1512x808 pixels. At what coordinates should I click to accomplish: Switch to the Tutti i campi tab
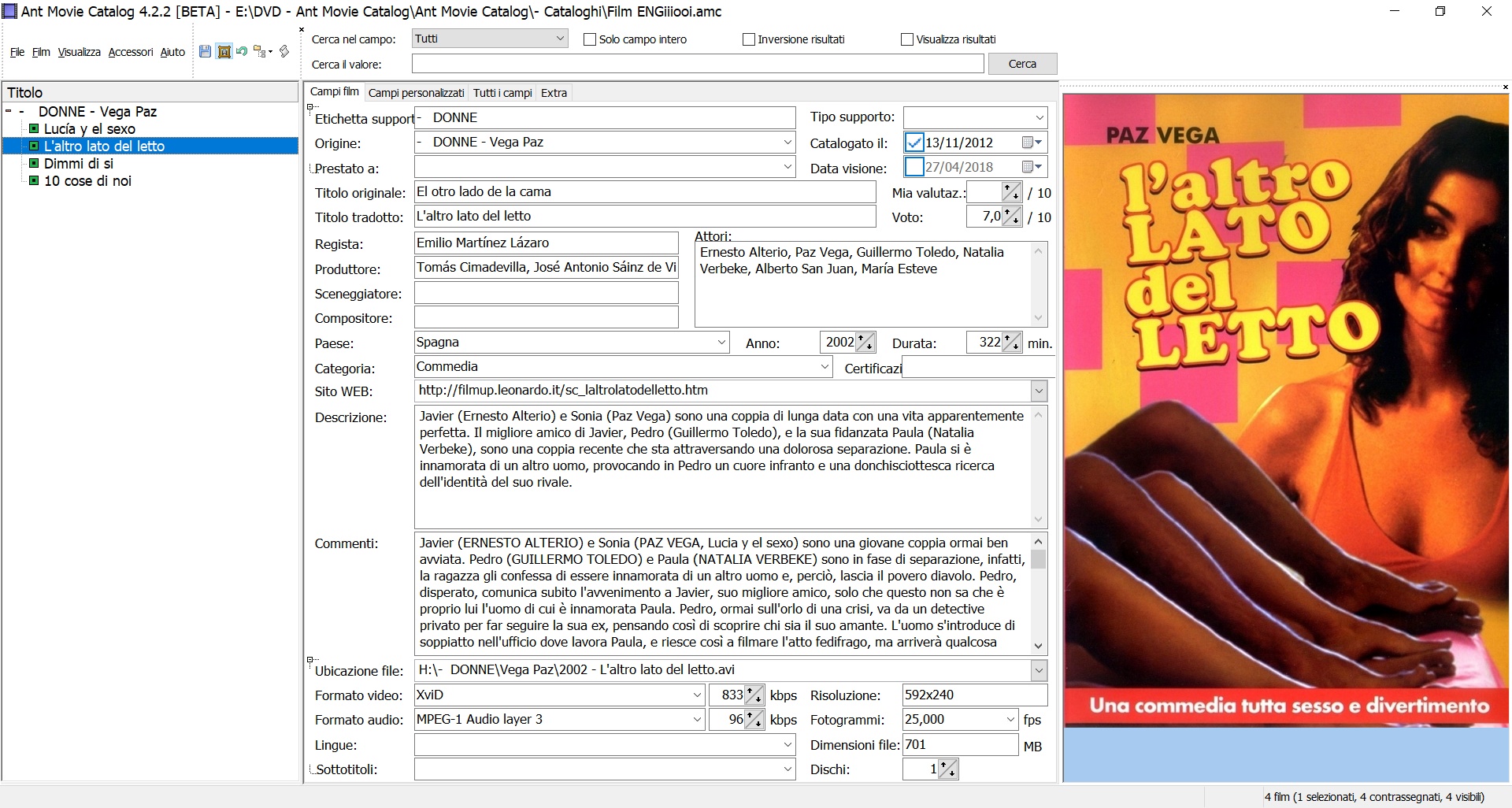click(x=502, y=93)
